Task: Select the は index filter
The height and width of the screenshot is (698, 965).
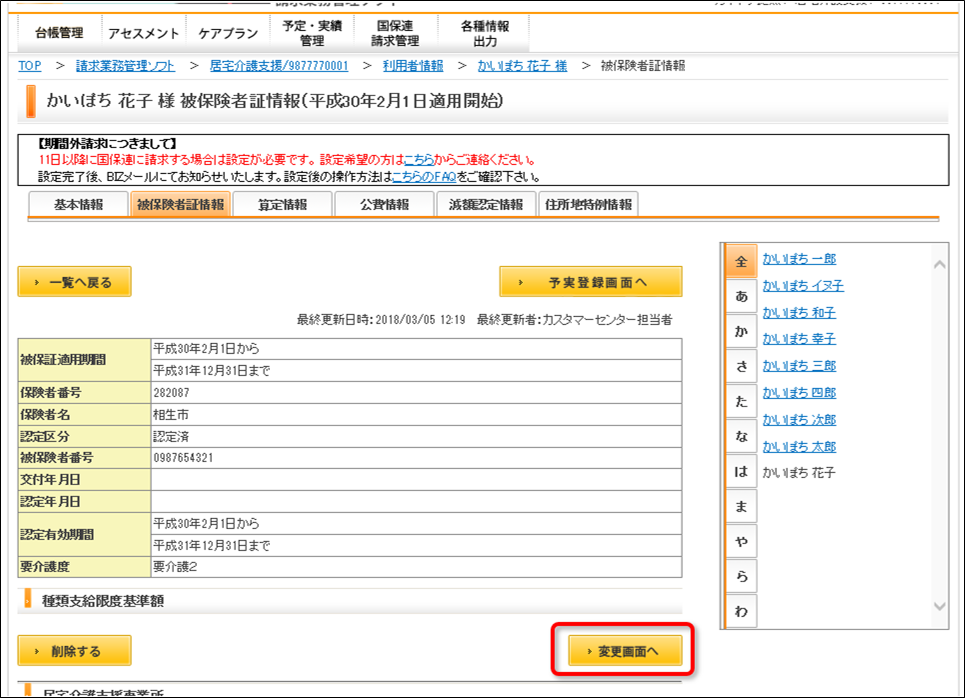Action: (x=742, y=472)
